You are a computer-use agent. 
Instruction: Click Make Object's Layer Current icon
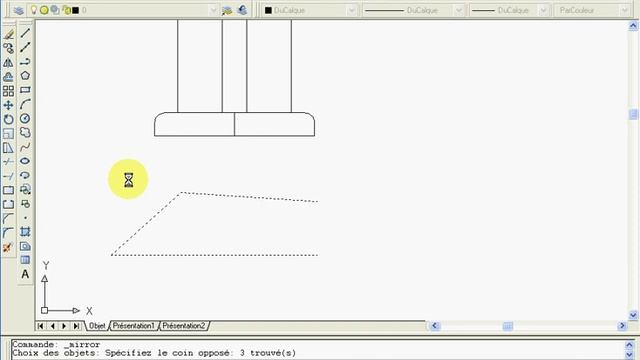(x=227, y=10)
